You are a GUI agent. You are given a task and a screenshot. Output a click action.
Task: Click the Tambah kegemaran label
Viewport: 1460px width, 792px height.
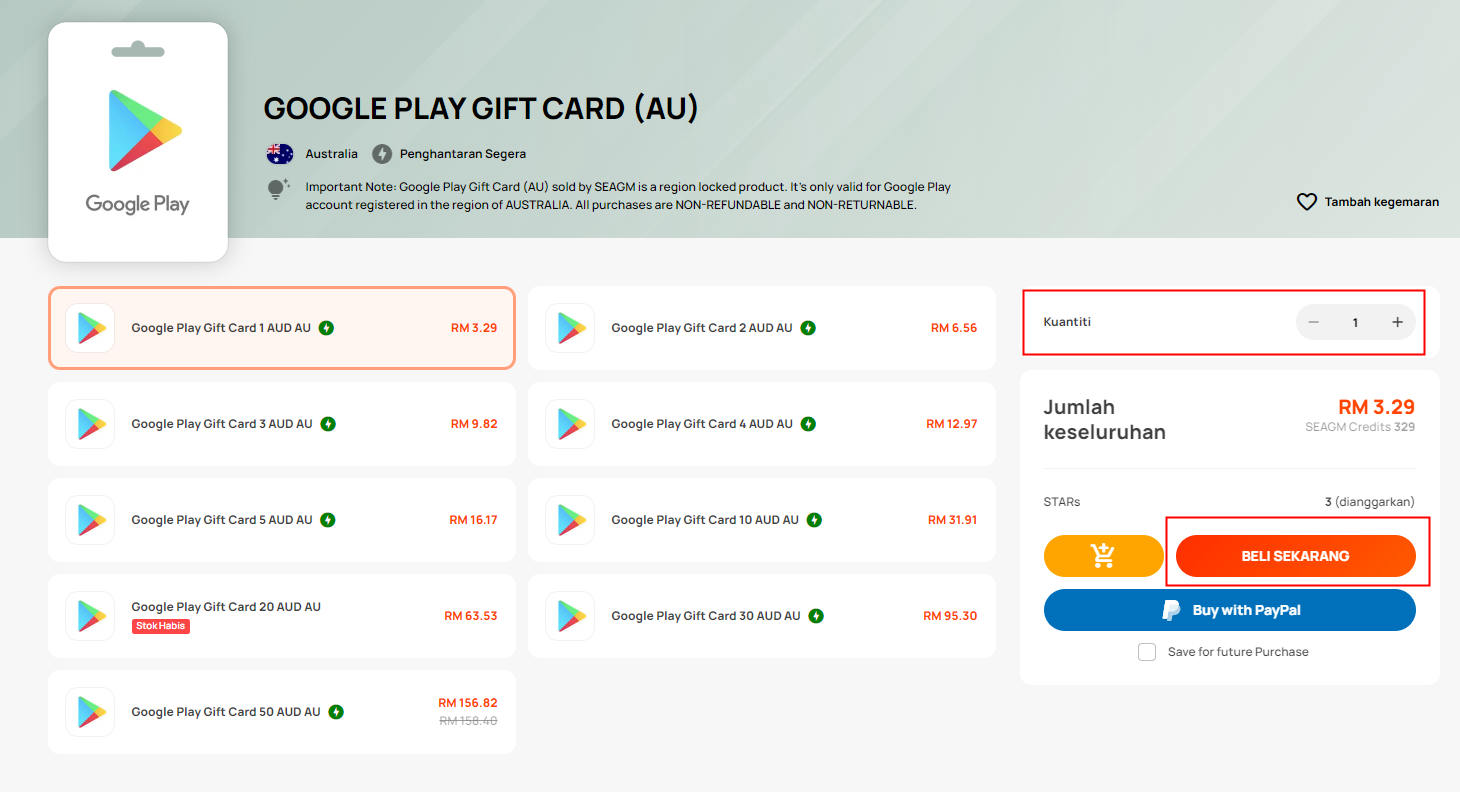[1382, 202]
